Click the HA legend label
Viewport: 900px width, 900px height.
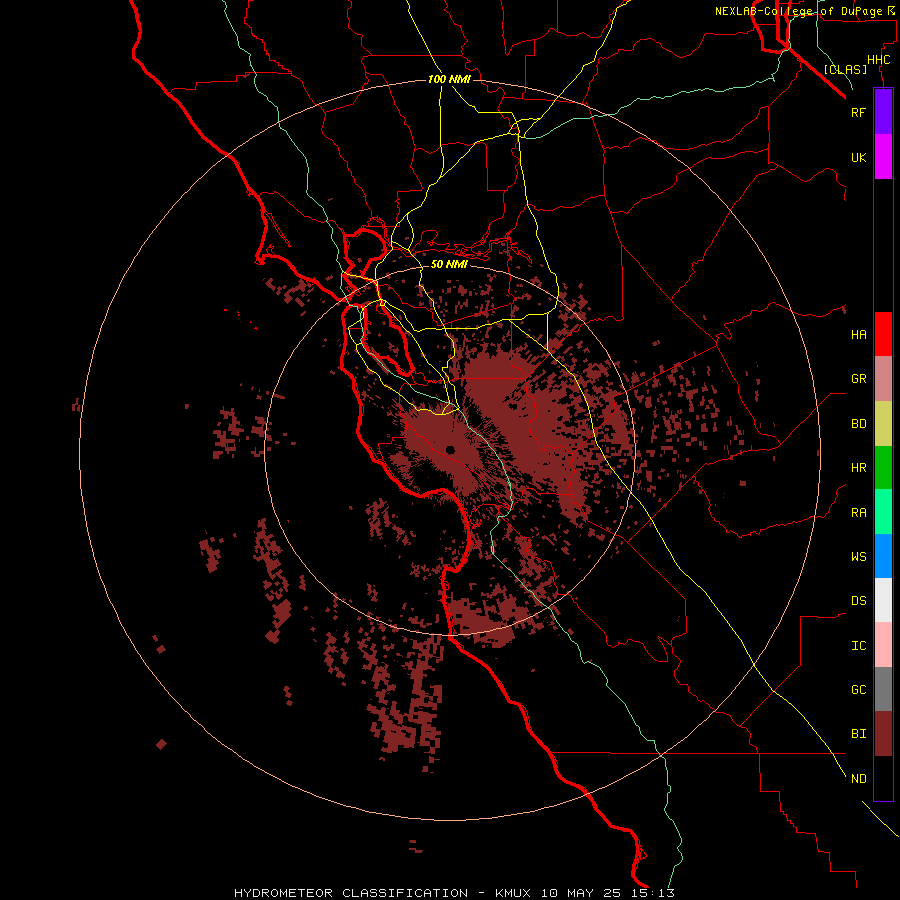(858, 335)
